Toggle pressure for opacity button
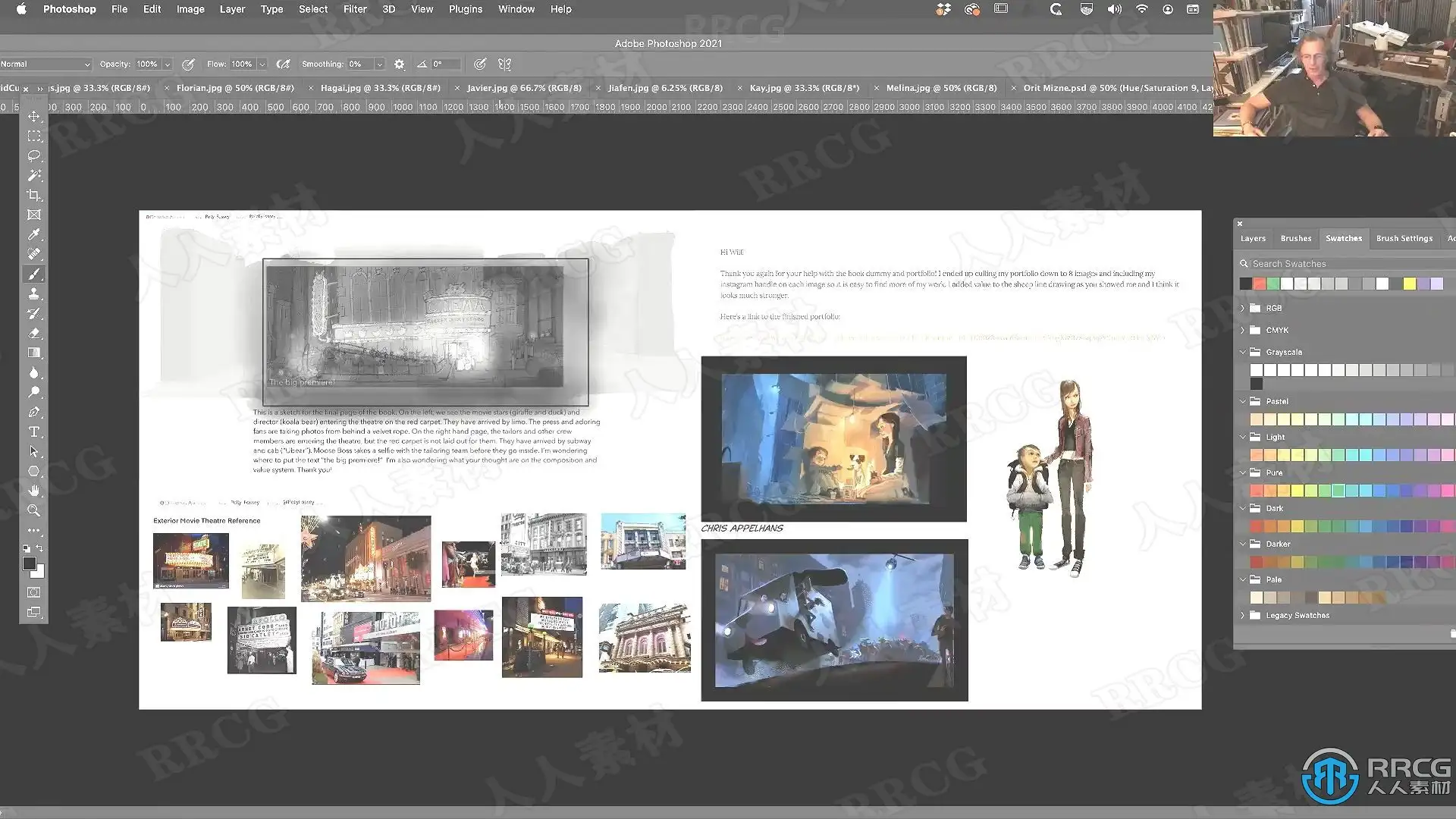The width and height of the screenshot is (1456, 819). coord(188,64)
